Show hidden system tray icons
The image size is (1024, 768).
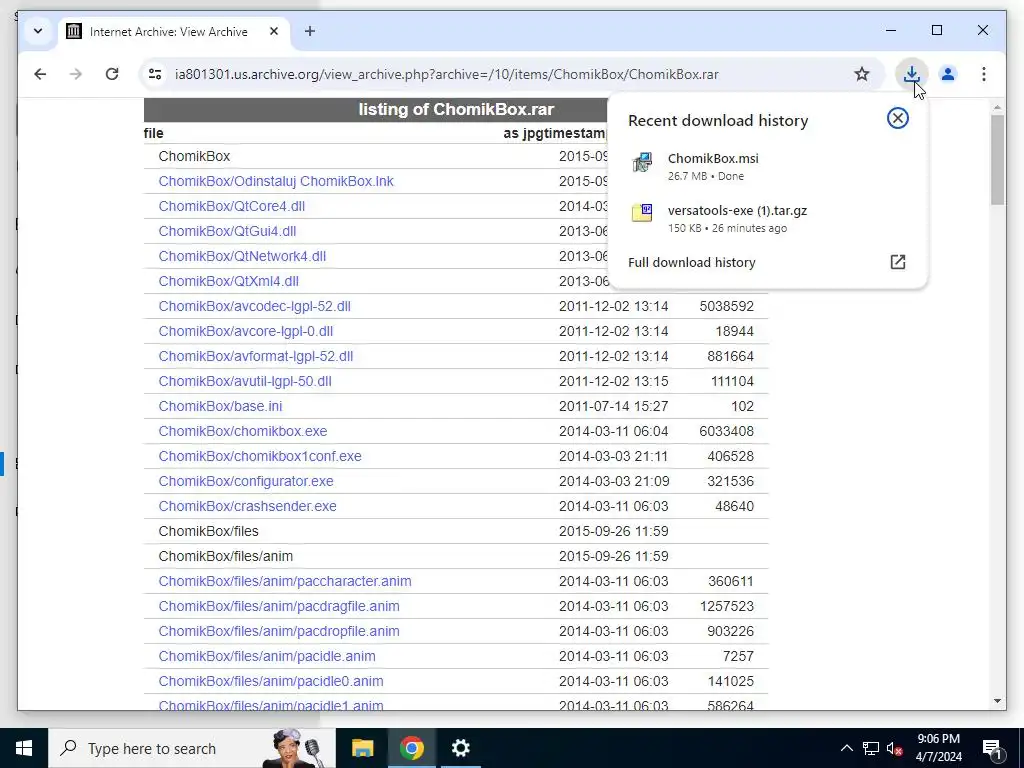(846, 748)
